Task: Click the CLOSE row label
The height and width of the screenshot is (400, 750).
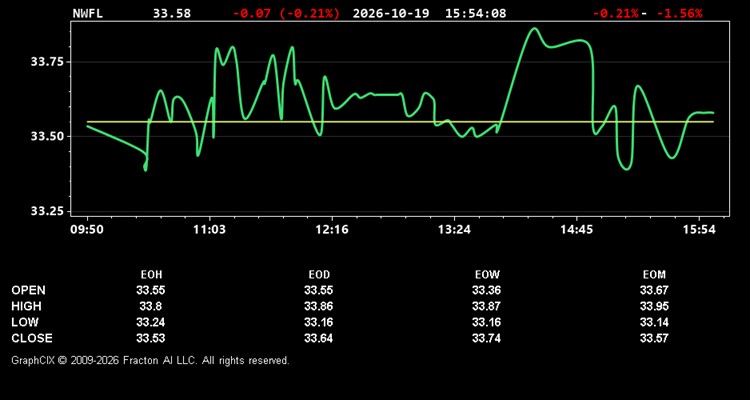Action: click(x=32, y=338)
